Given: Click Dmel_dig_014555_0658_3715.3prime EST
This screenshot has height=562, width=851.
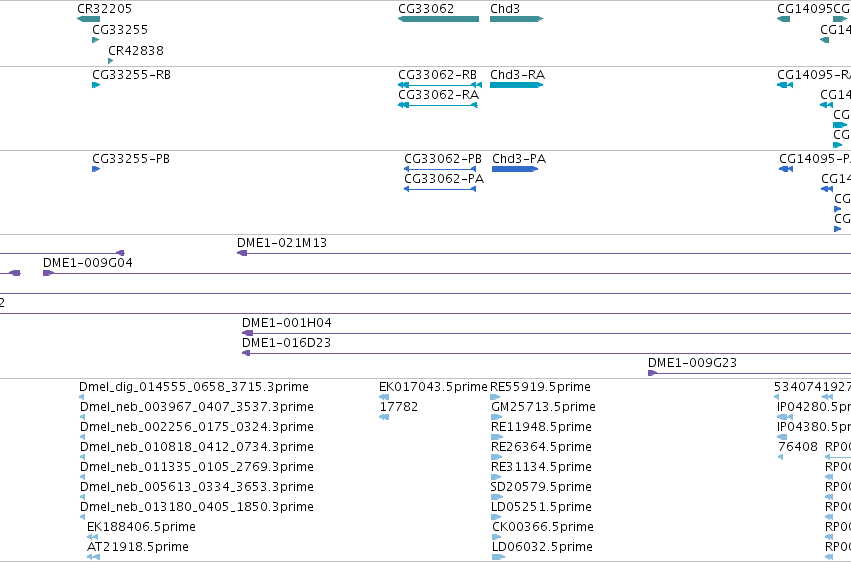Looking at the screenshot, I should click(x=194, y=387).
